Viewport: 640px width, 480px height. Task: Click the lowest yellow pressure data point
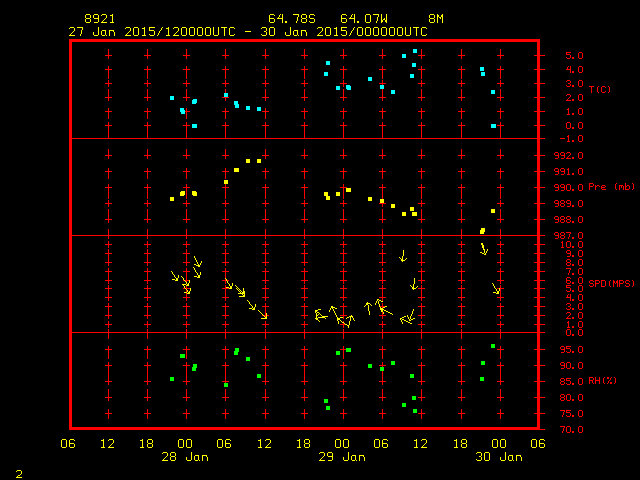482,231
